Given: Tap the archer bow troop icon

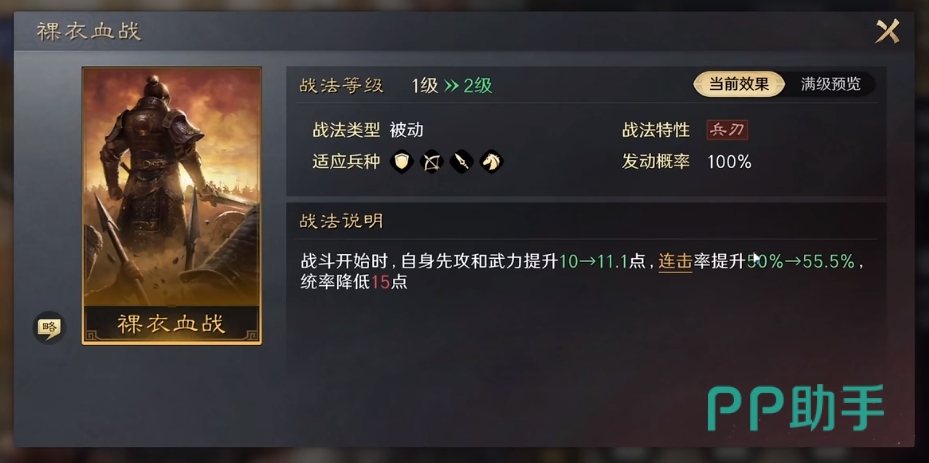Looking at the screenshot, I should pyautogui.click(x=431, y=161).
